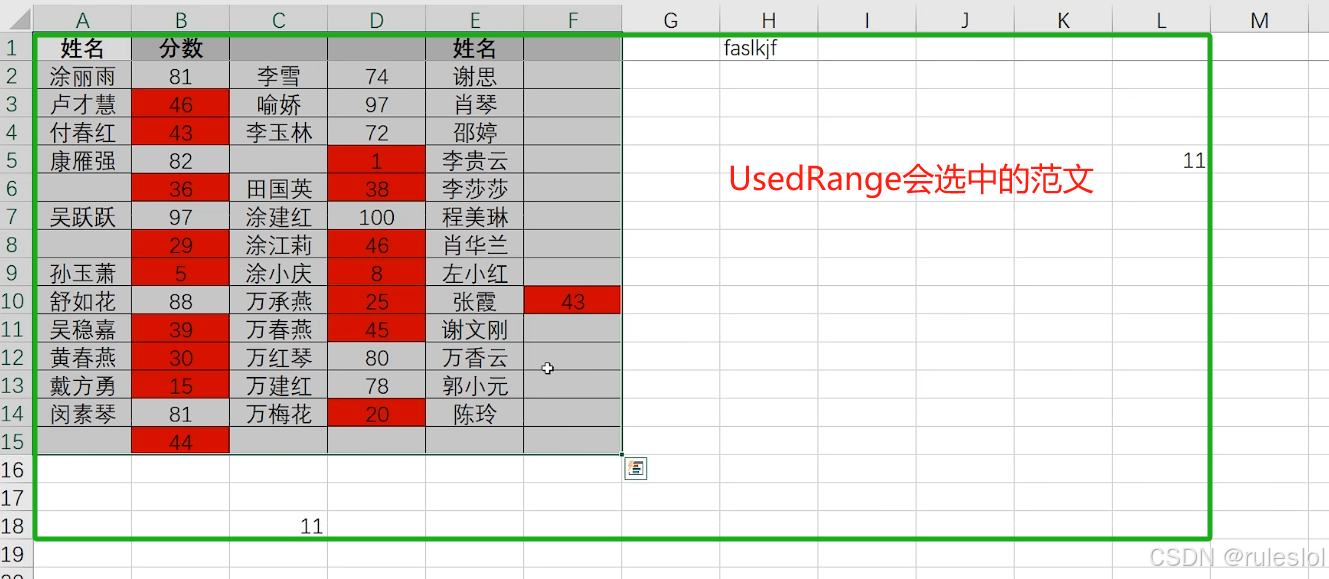The width and height of the screenshot is (1329, 579).
Task: Click the red cell with value 36
Action: pyautogui.click(x=181, y=188)
